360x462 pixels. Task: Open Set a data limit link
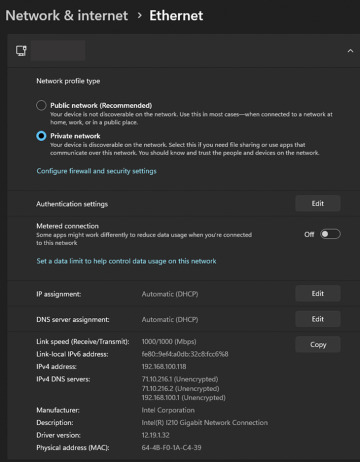click(126, 261)
